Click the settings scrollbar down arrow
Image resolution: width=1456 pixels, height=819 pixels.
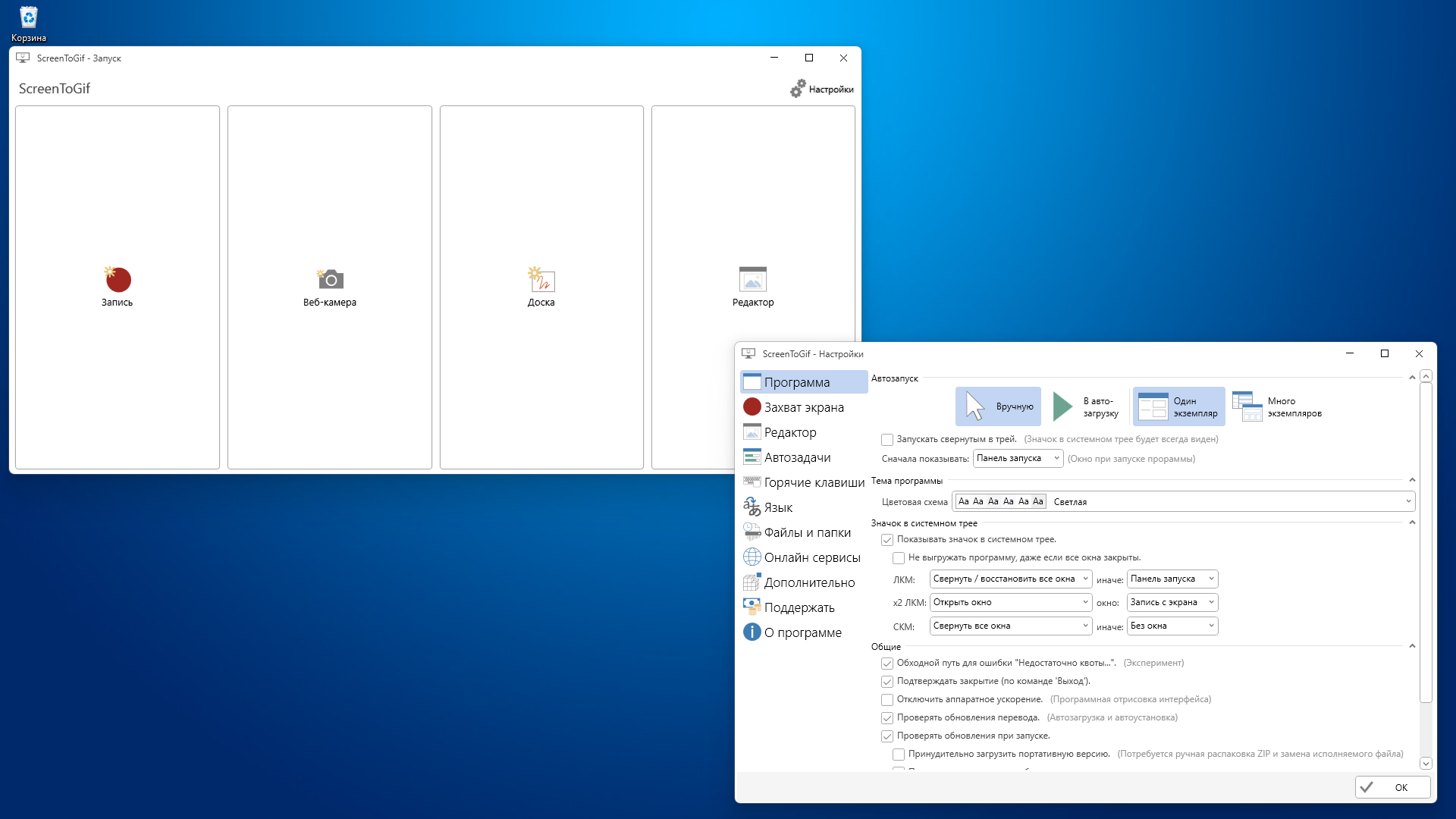coord(1426,764)
